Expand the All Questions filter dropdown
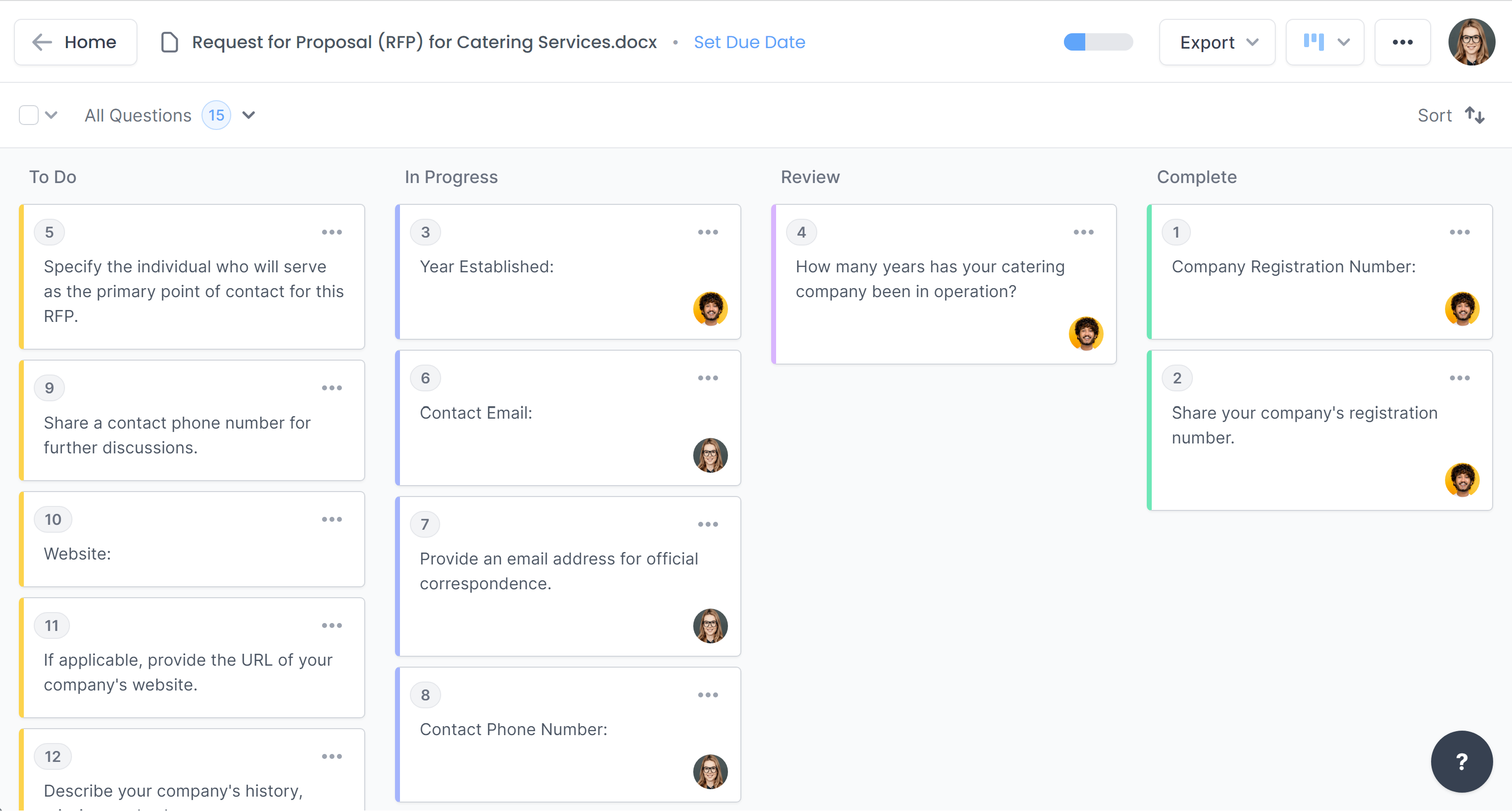The width and height of the screenshot is (1512, 811). [249, 115]
